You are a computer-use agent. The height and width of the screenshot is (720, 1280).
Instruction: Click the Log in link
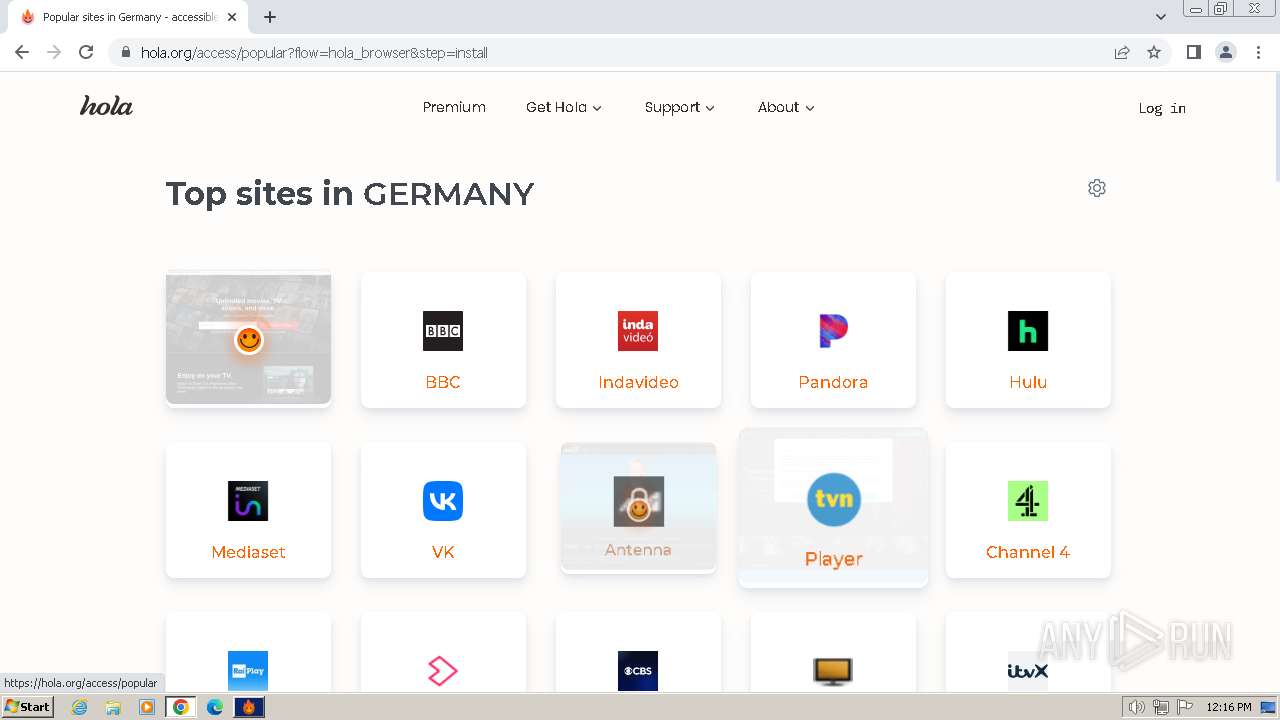tap(1162, 108)
